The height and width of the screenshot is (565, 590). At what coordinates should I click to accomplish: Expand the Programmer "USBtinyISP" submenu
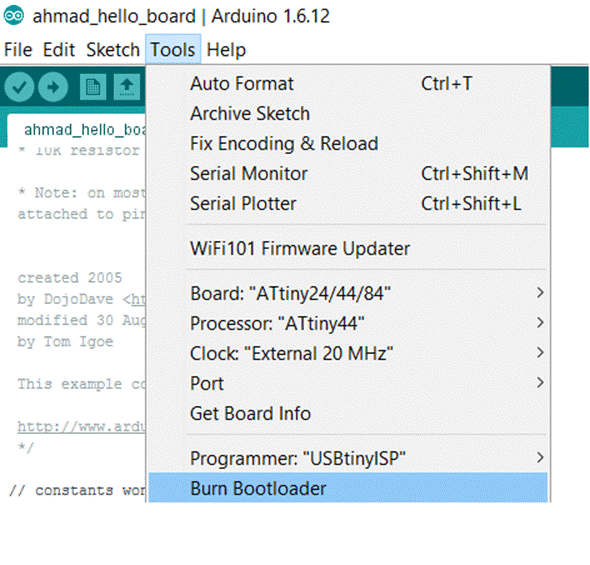[x=348, y=459]
